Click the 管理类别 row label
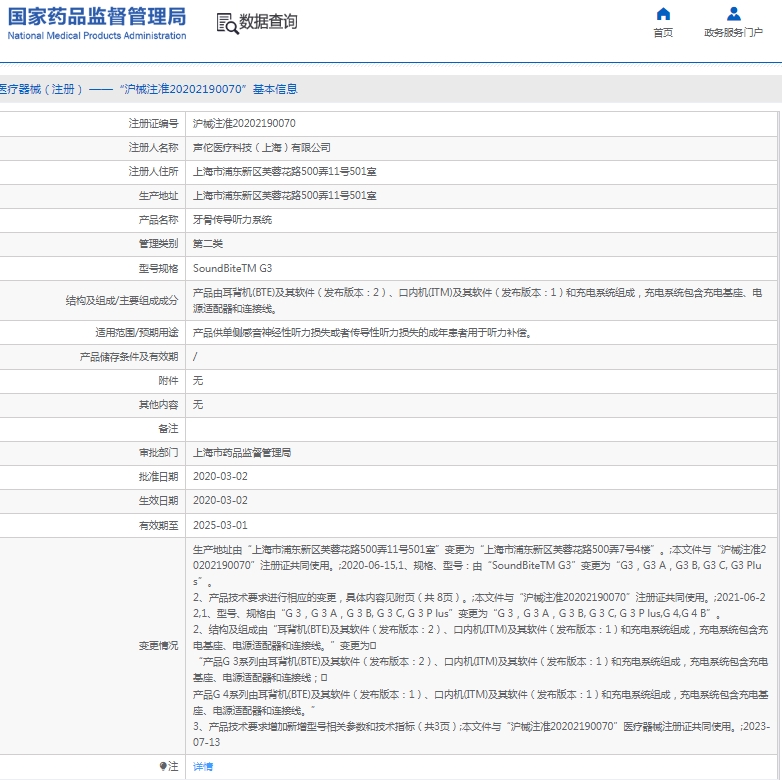782x780 pixels. coord(158,243)
